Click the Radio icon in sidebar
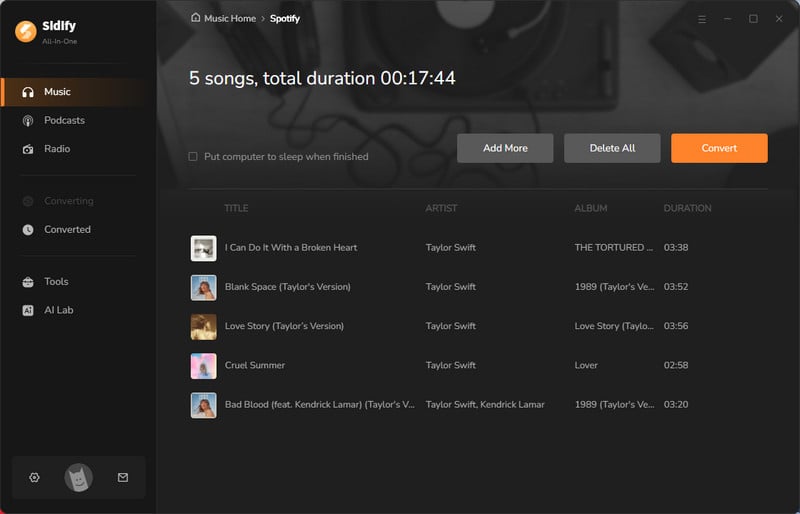Viewport: 800px width, 514px height. [28, 149]
